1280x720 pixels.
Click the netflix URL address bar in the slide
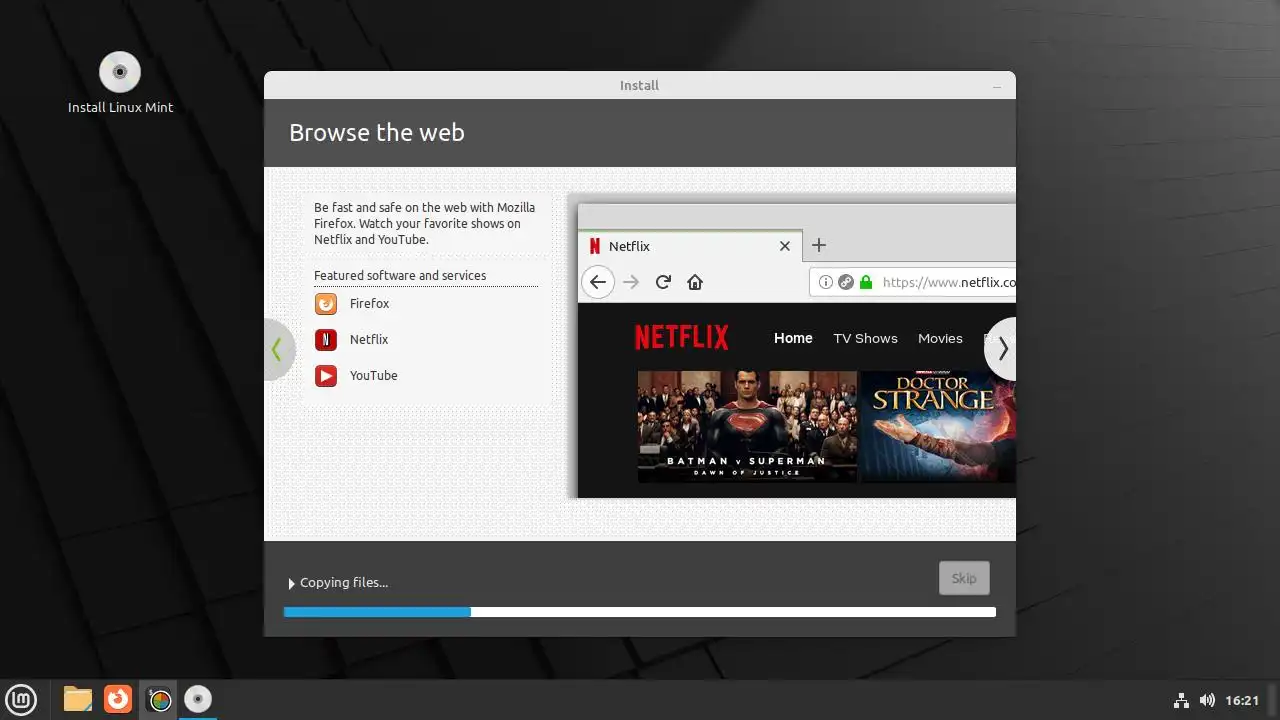(x=913, y=282)
